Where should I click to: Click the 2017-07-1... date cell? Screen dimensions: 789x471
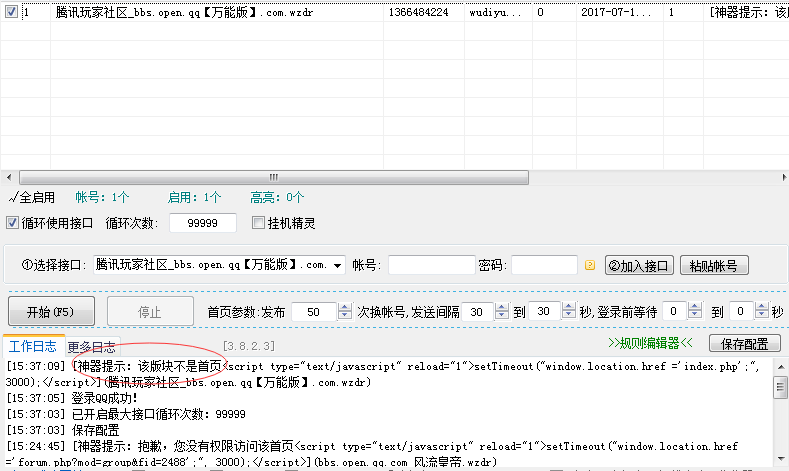[620, 12]
